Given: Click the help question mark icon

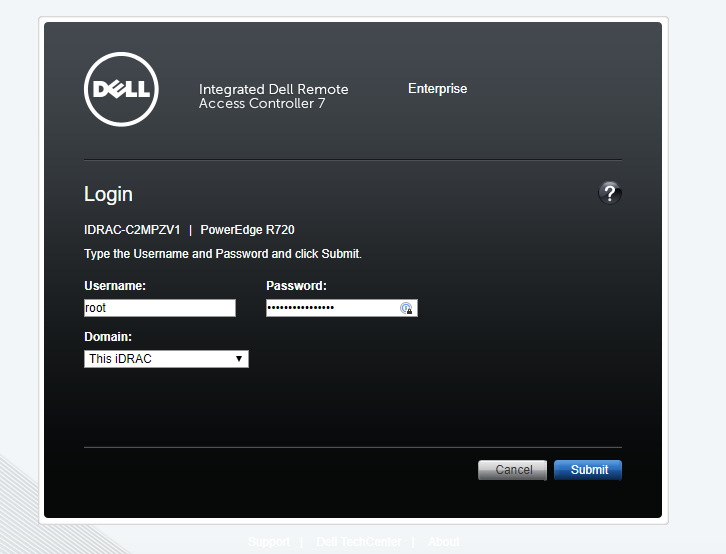Looking at the screenshot, I should coord(610,193).
